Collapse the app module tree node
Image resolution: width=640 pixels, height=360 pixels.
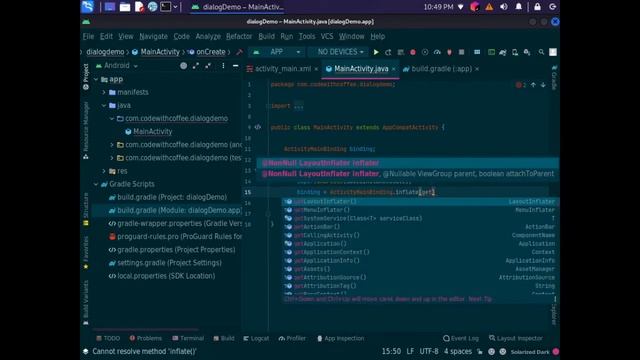(x=96, y=79)
